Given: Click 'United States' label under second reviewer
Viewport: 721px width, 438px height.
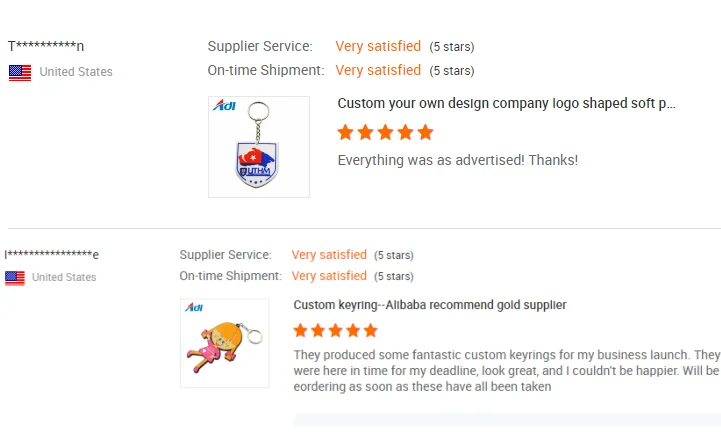Looking at the screenshot, I should pos(64,278).
